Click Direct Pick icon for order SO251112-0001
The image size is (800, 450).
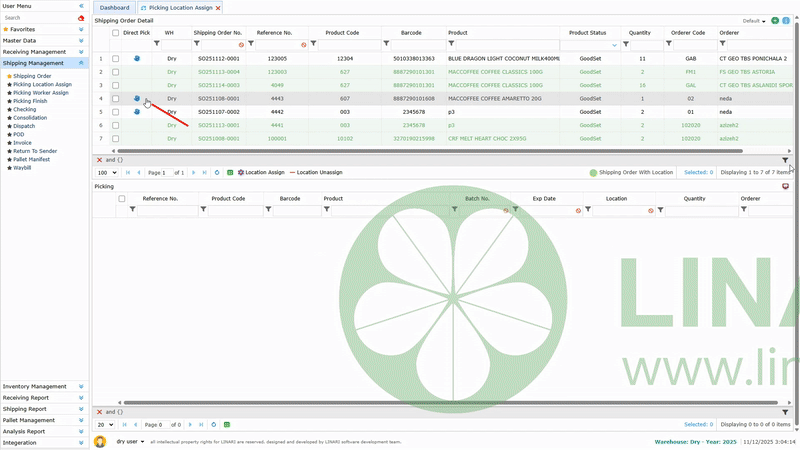136,59
